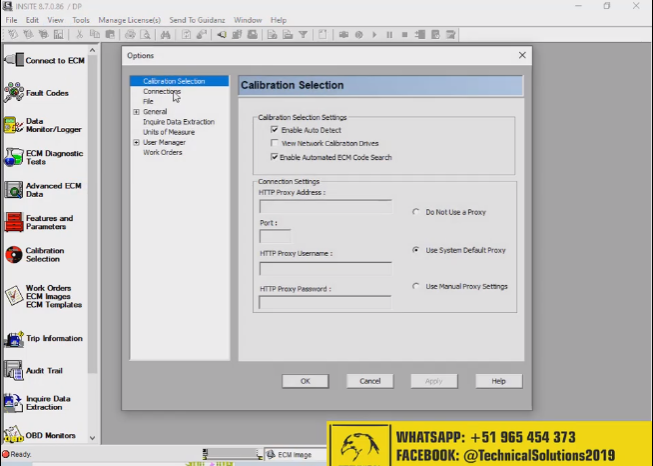Open Fault Codes from the sidebar
Viewport: 653px width, 466px height.
pyautogui.click(x=13, y=93)
